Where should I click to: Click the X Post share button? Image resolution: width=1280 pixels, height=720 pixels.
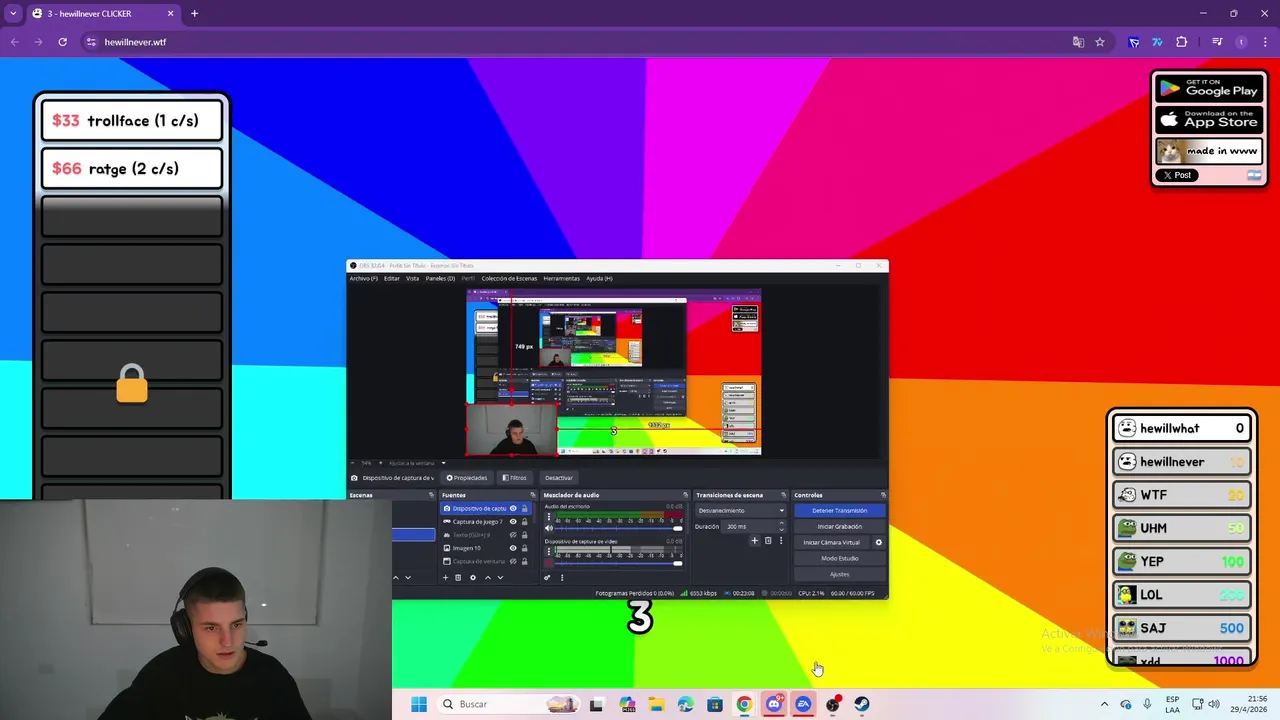point(1178,175)
